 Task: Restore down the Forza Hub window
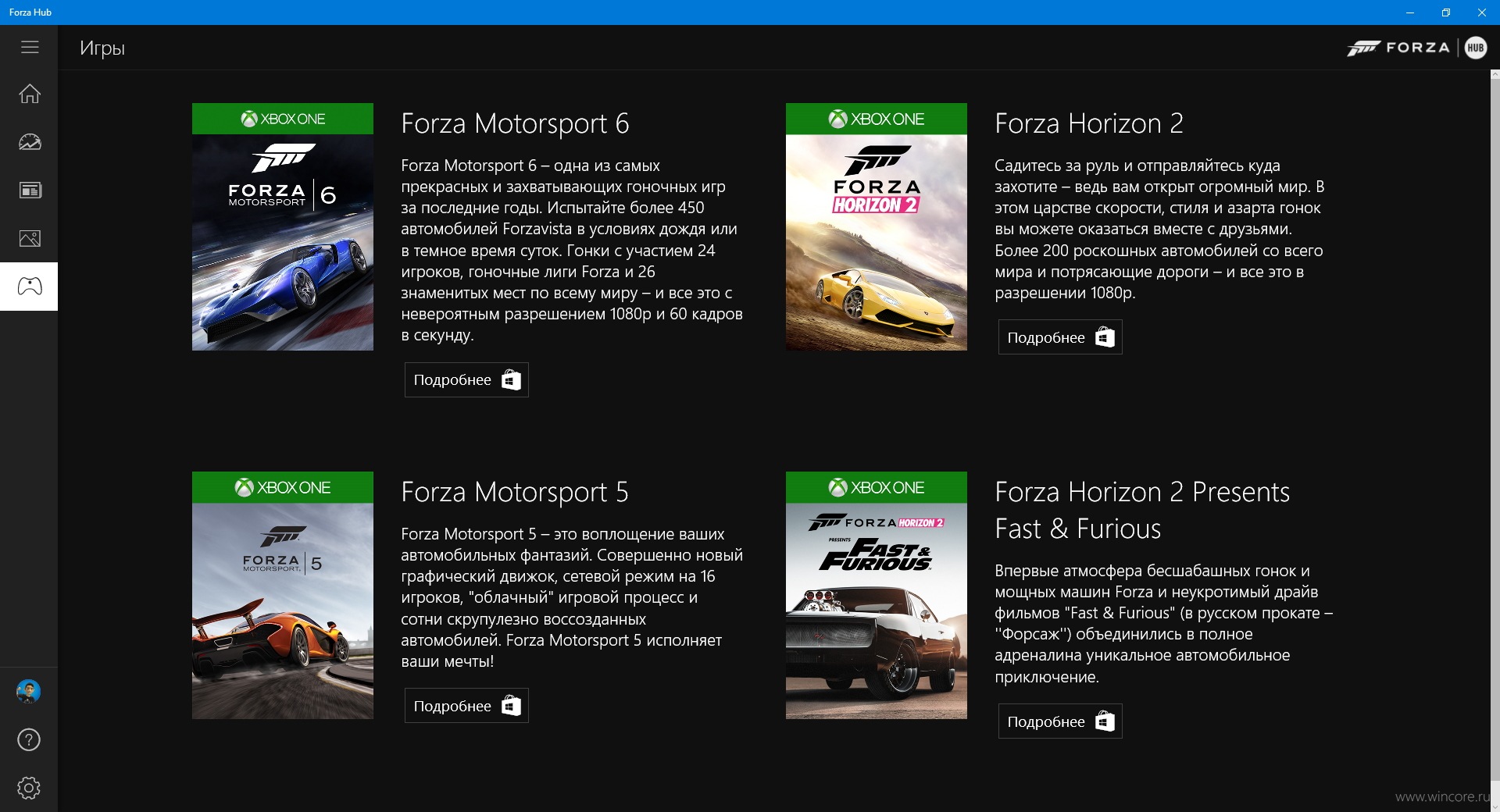point(1446,12)
